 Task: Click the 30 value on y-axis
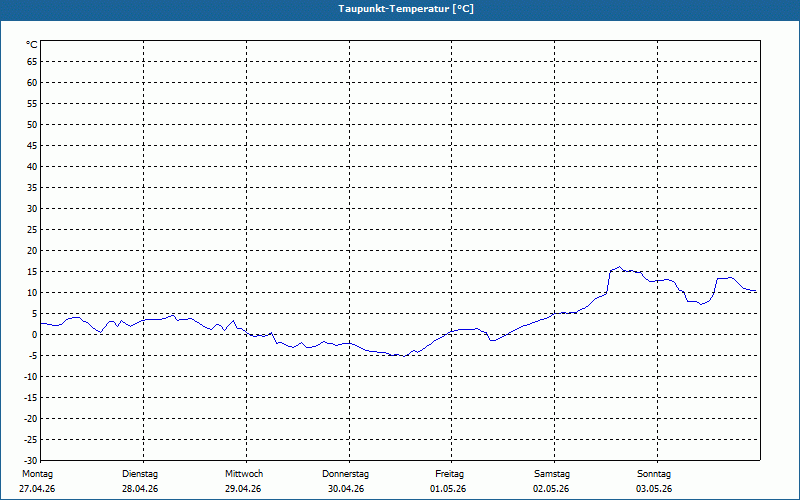[x=32, y=209]
